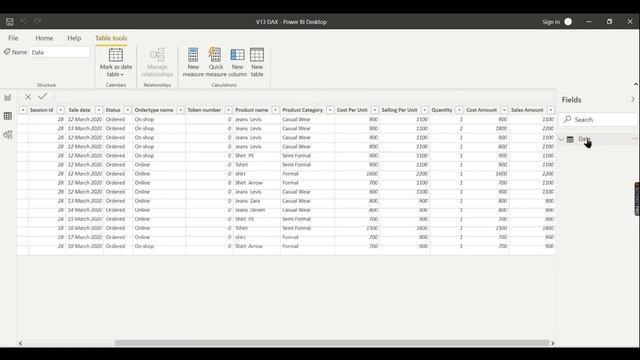Image resolution: width=640 pixels, height=360 pixels.
Task: Click the search magnifier icon in Fields
Action: [567, 119]
